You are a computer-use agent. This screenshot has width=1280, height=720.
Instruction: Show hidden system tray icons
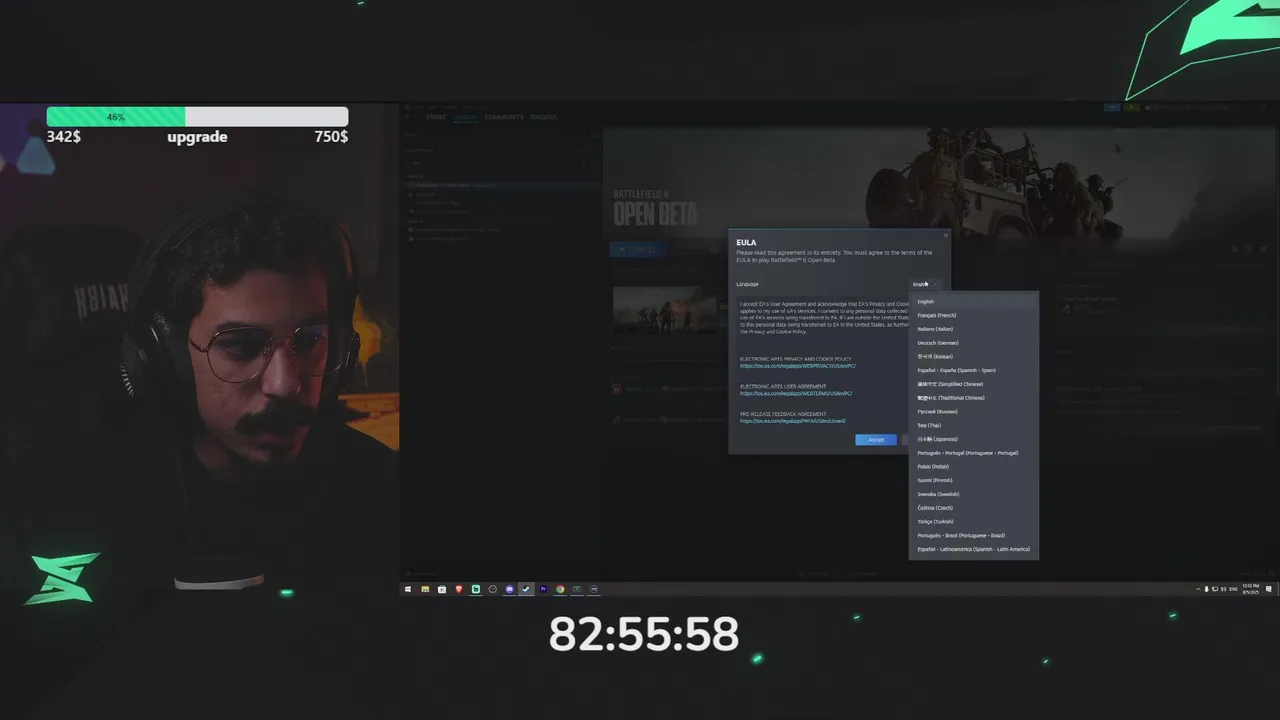pos(1198,589)
